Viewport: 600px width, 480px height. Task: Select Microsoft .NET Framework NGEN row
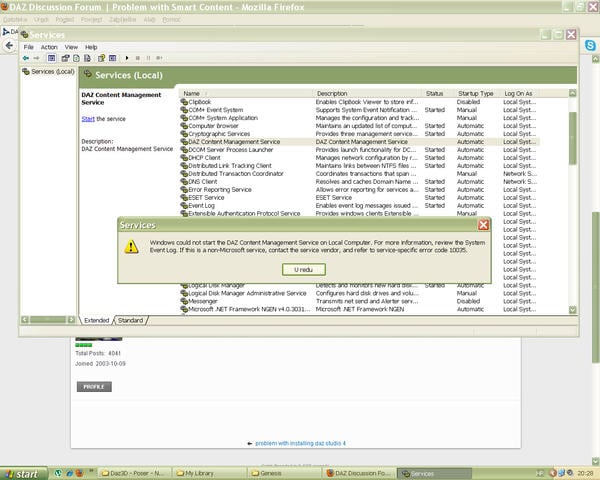(359, 309)
